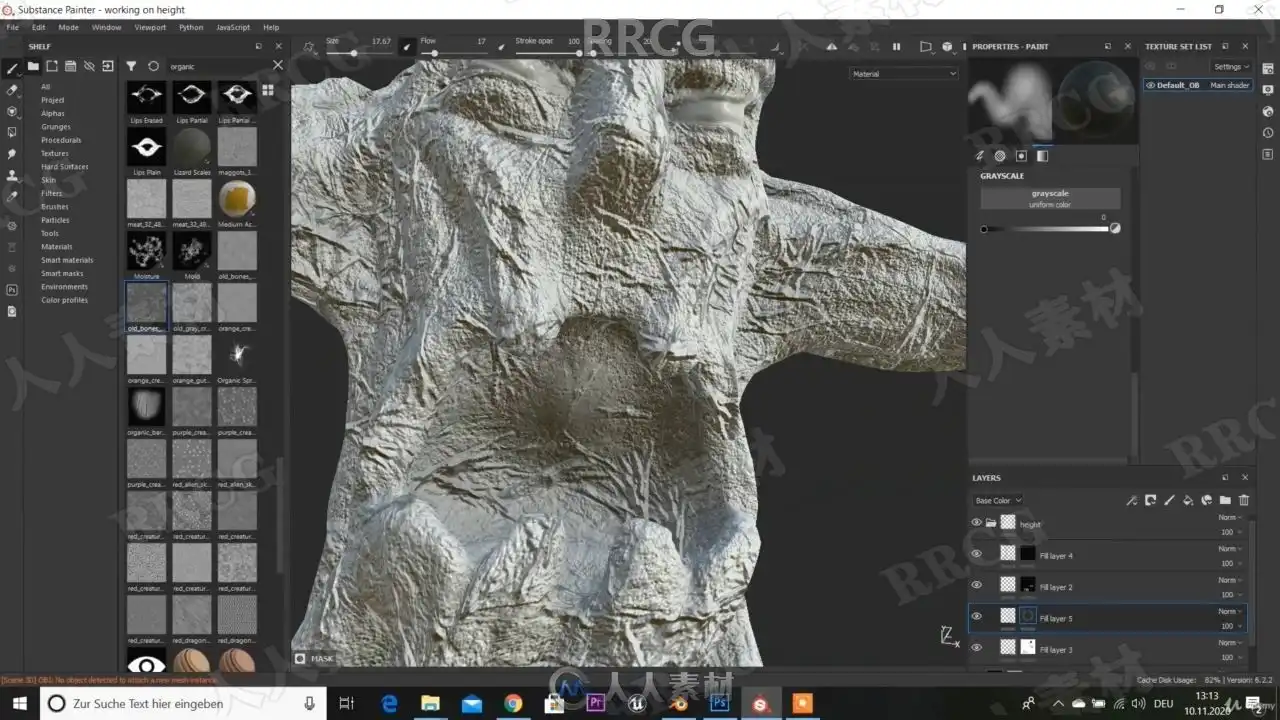Open the stencil settings tab icon
This screenshot has width=1280, height=720.
1021,156
